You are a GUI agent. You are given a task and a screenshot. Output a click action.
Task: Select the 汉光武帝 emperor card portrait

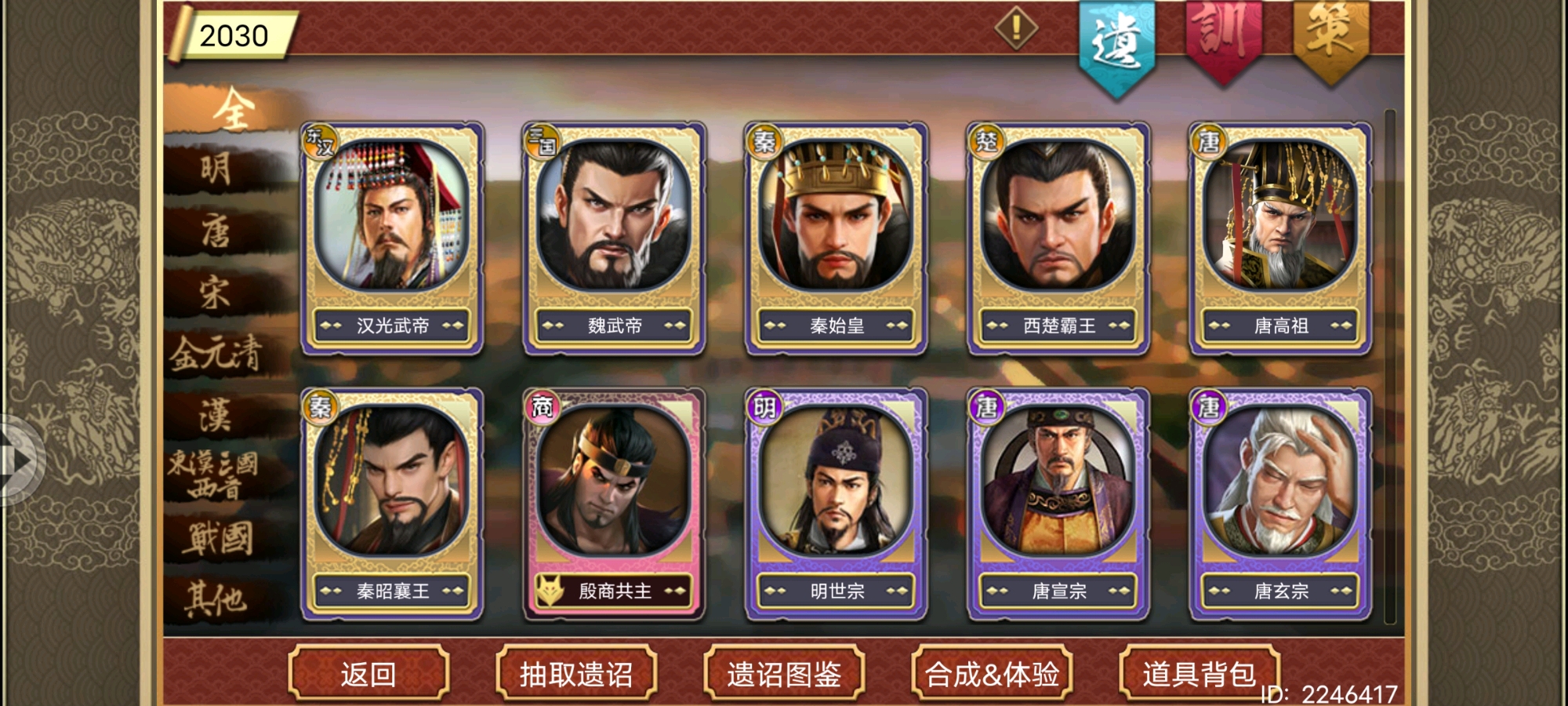coord(392,215)
